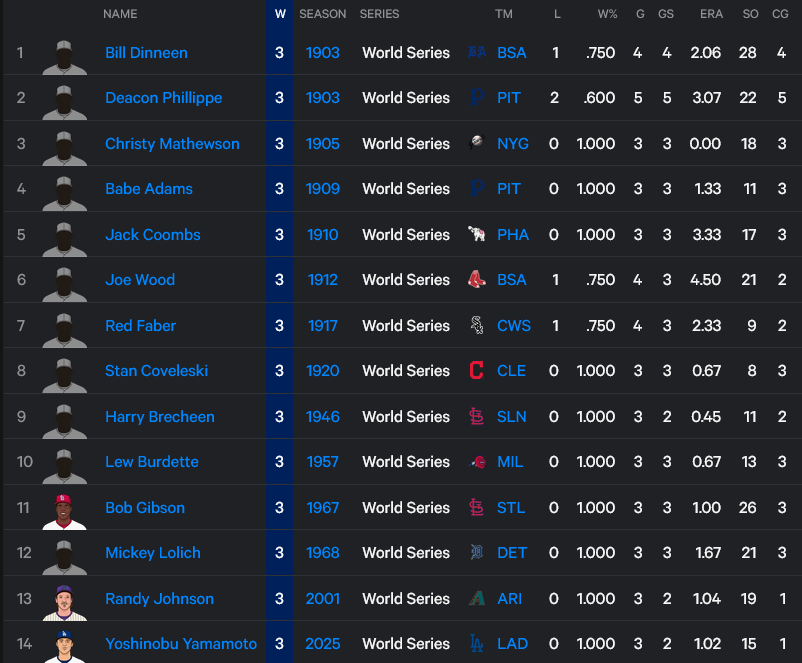Click the MIL team abbreviation link
This screenshot has width=802, height=663.
(x=510, y=461)
